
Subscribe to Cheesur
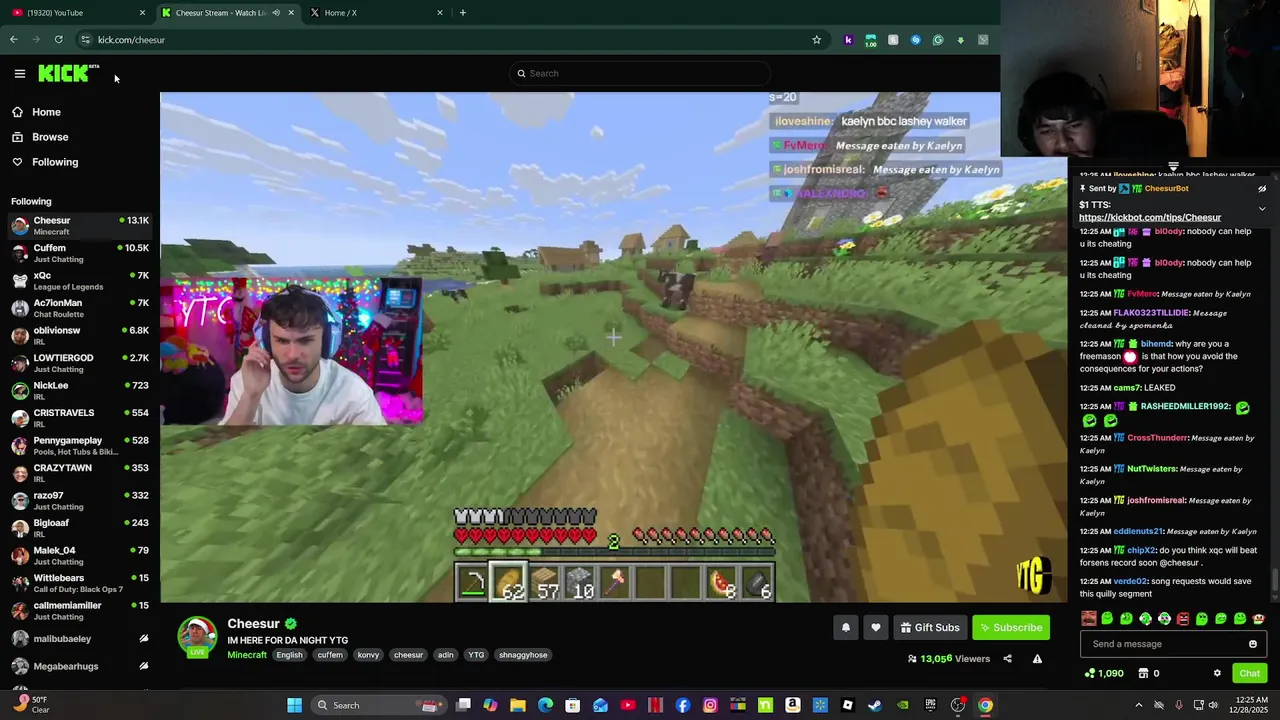(x=1011, y=627)
